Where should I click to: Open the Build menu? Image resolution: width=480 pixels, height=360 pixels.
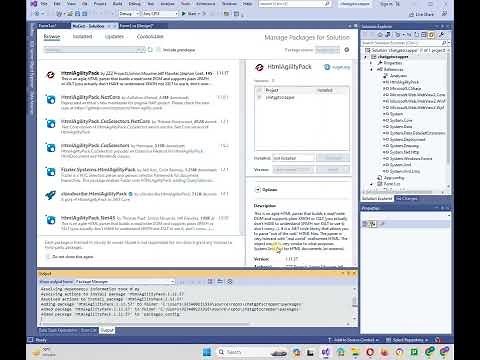point(117,4)
